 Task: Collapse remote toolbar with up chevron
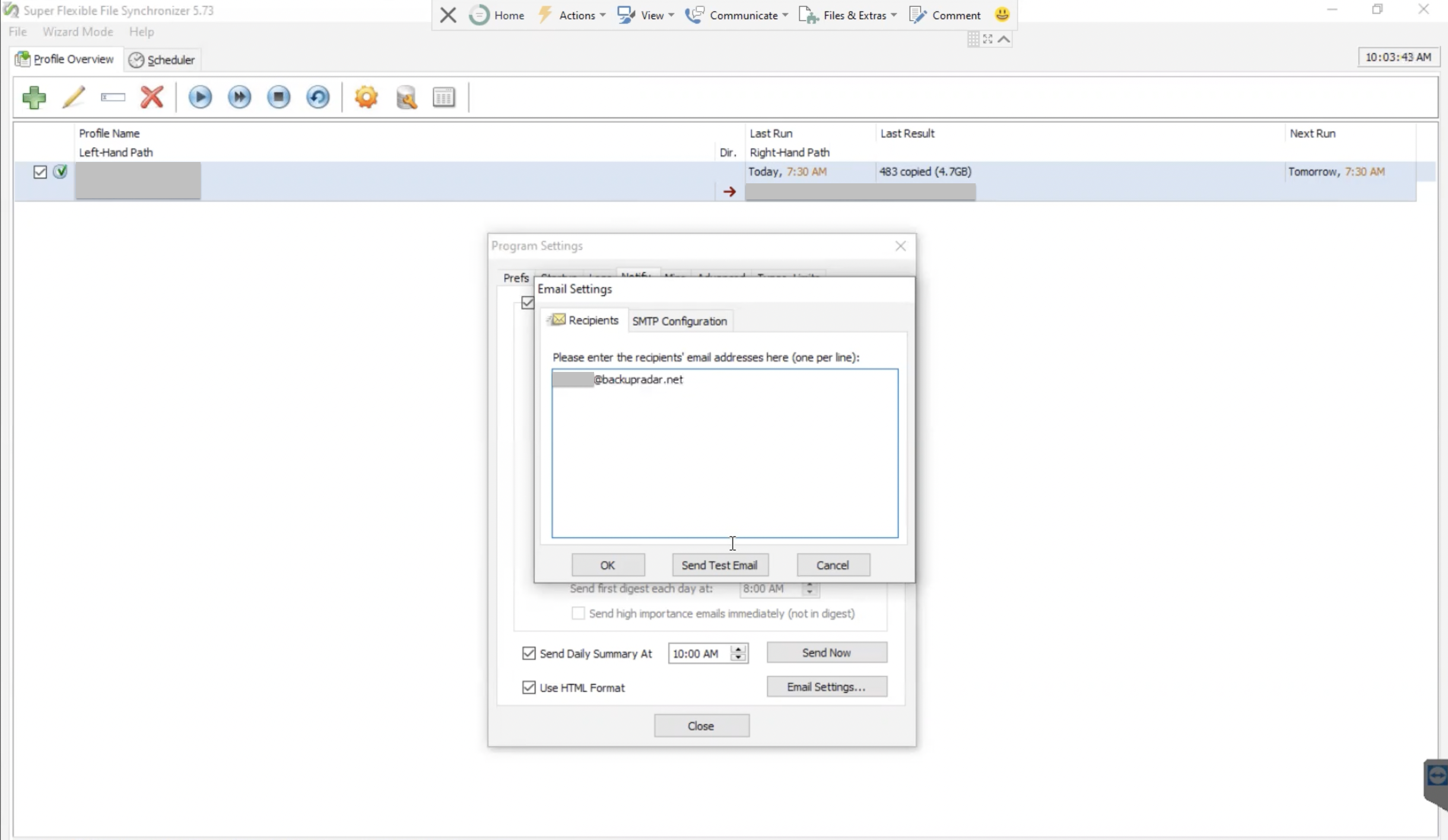[x=1004, y=39]
